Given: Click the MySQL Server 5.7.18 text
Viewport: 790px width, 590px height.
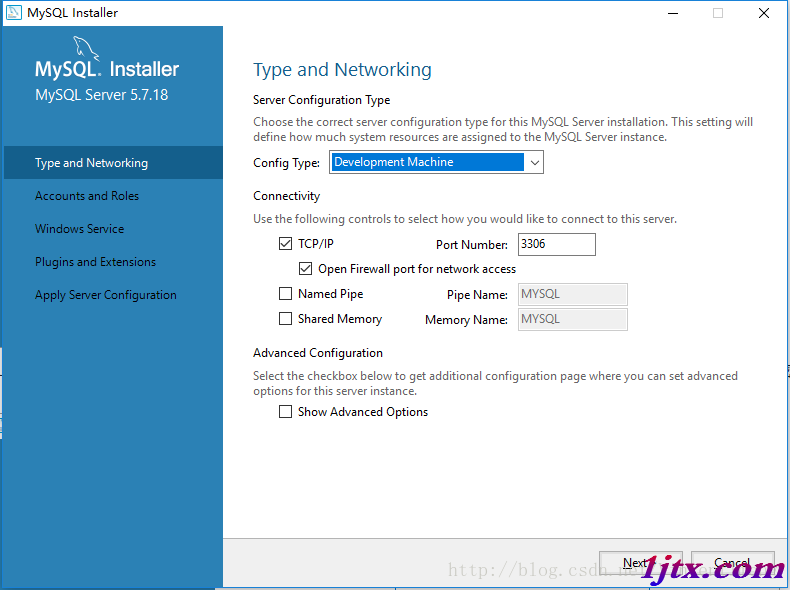Looking at the screenshot, I should [102, 95].
